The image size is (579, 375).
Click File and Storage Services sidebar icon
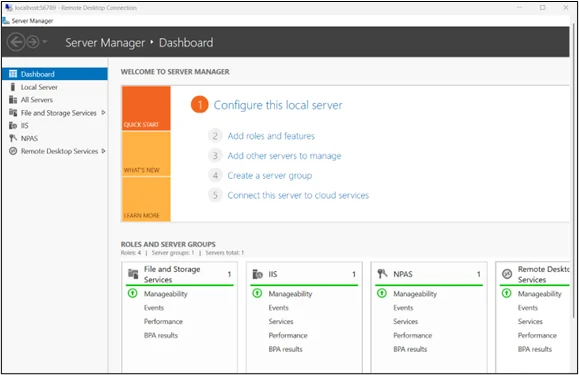tap(13, 113)
